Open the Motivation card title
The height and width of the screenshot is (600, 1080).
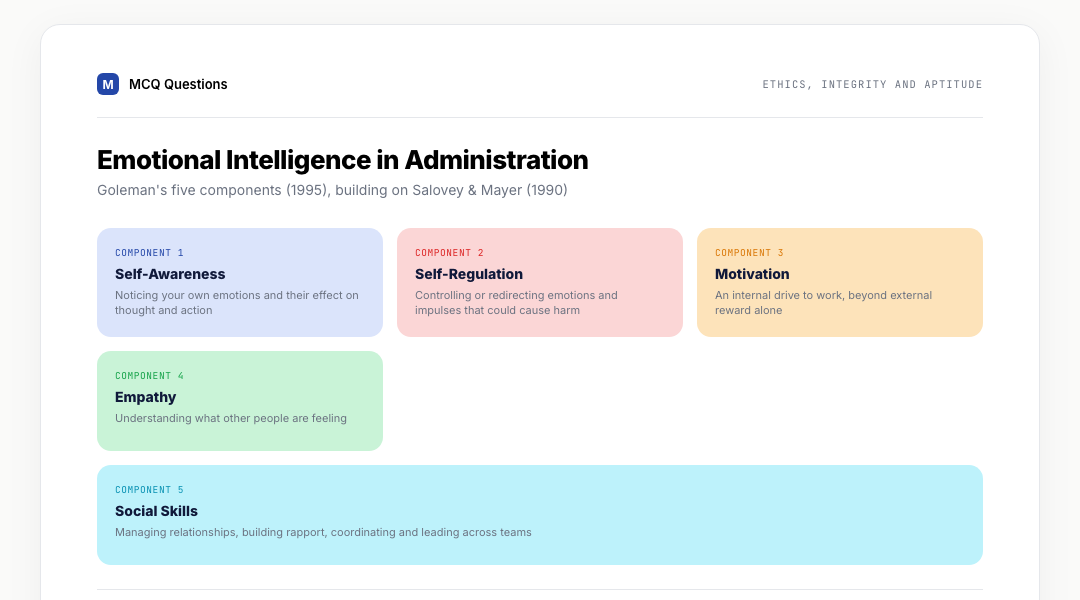coord(752,274)
